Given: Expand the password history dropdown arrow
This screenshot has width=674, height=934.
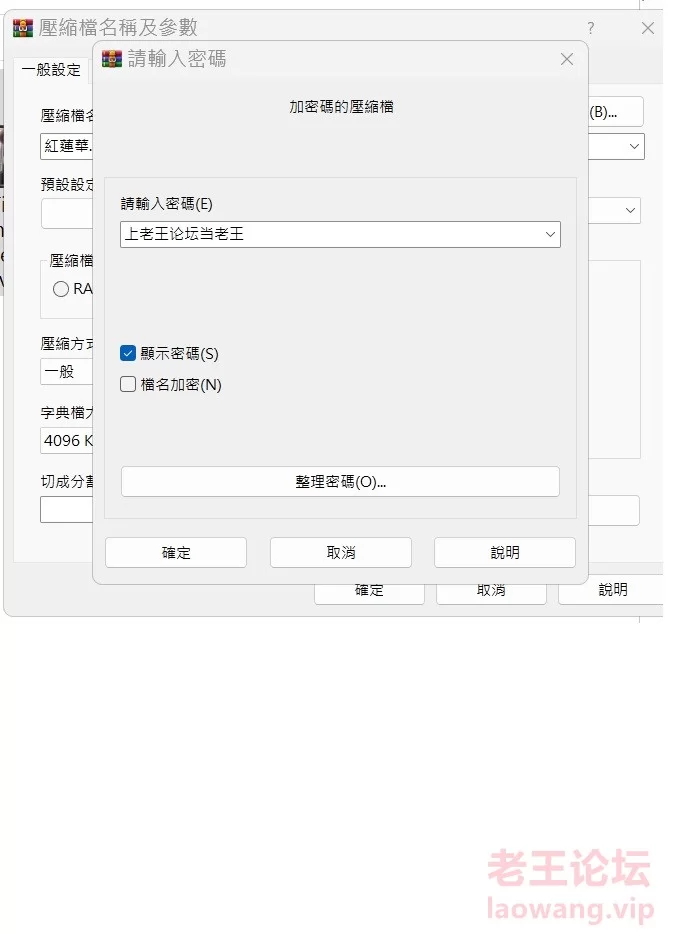Looking at the screenshot, I should pos(550,234).
